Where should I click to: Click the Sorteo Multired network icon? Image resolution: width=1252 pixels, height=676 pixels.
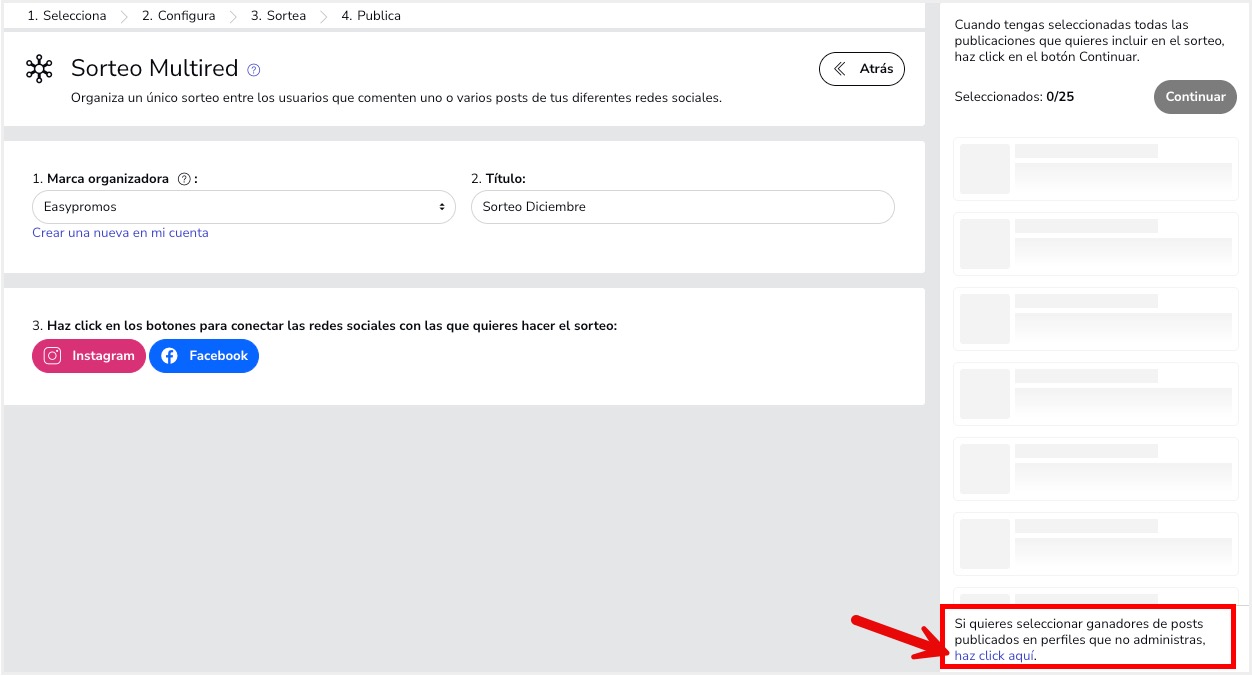click(38, 69)
